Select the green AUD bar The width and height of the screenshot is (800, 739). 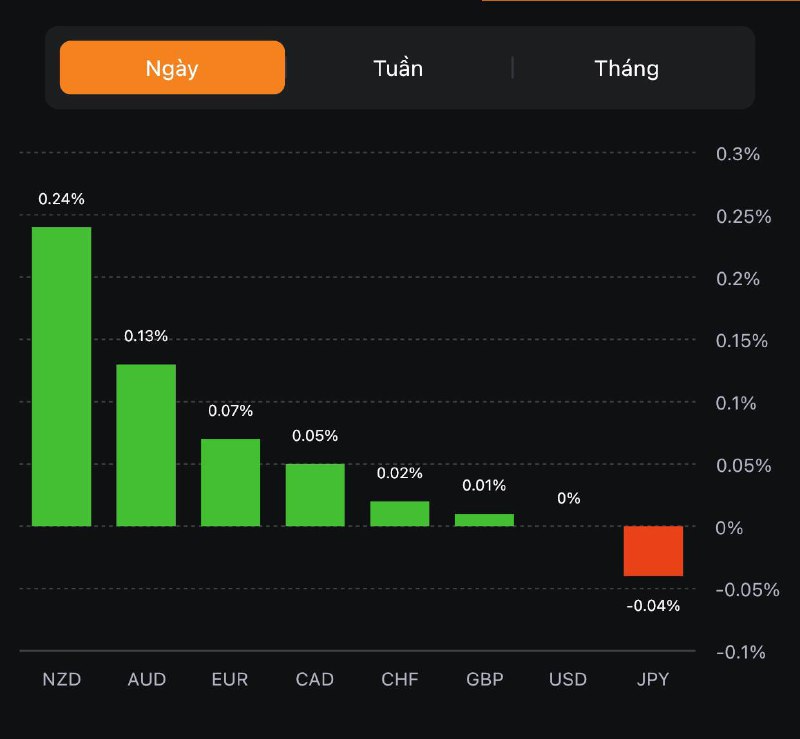[x=146, y=445]
